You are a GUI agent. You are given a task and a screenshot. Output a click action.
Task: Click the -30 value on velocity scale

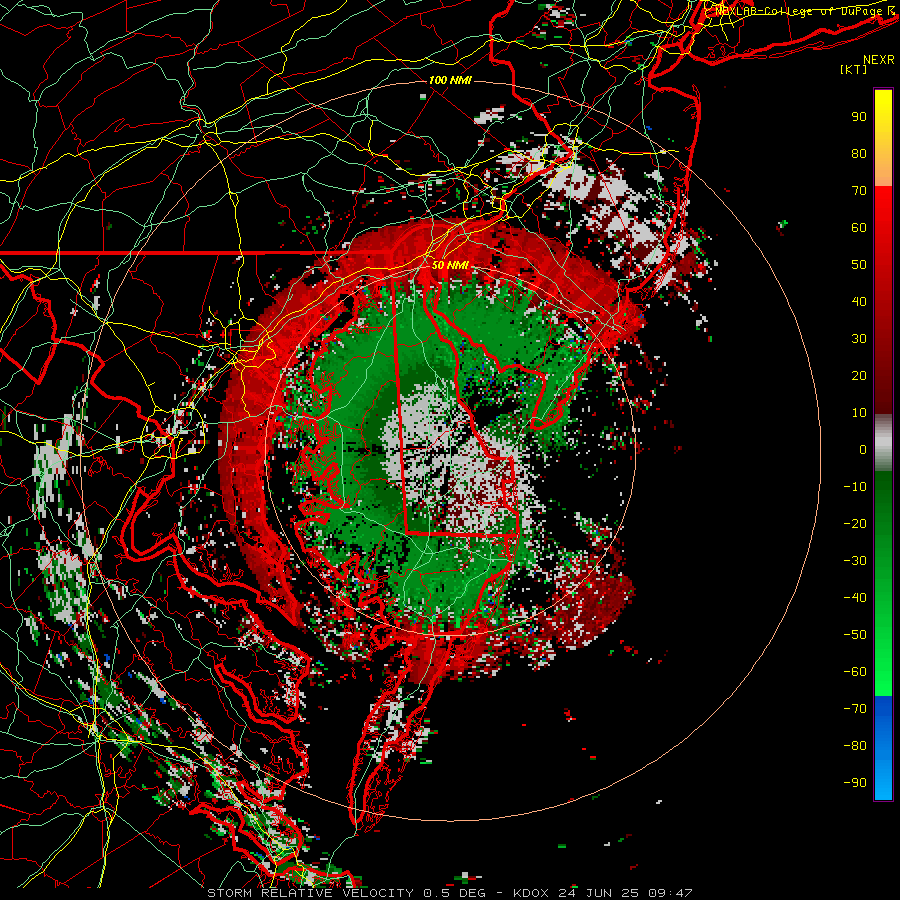point(855,561)
